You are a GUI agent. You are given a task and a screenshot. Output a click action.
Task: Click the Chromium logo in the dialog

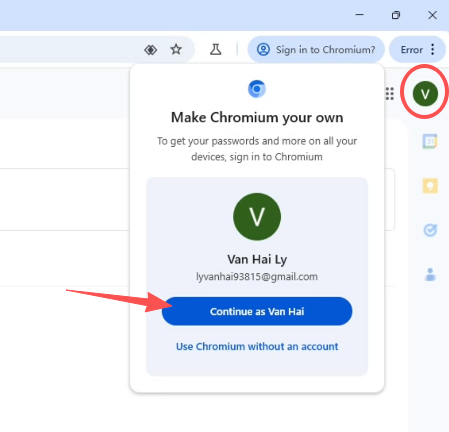pyautogui.click(x=257, y=89)
